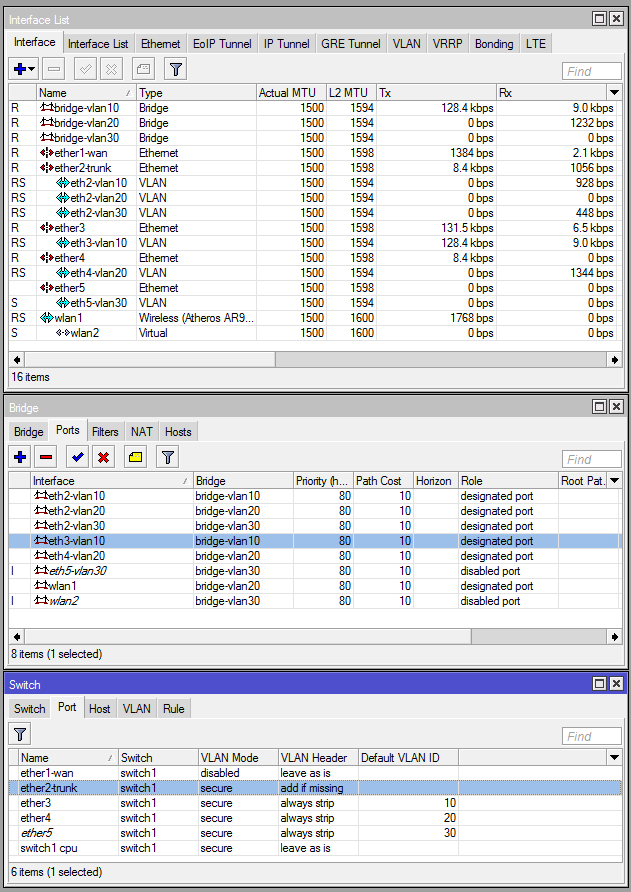Click Interface List horizontal scrollbar right arrow
631x892 pixels.
[x=614, y=360]
